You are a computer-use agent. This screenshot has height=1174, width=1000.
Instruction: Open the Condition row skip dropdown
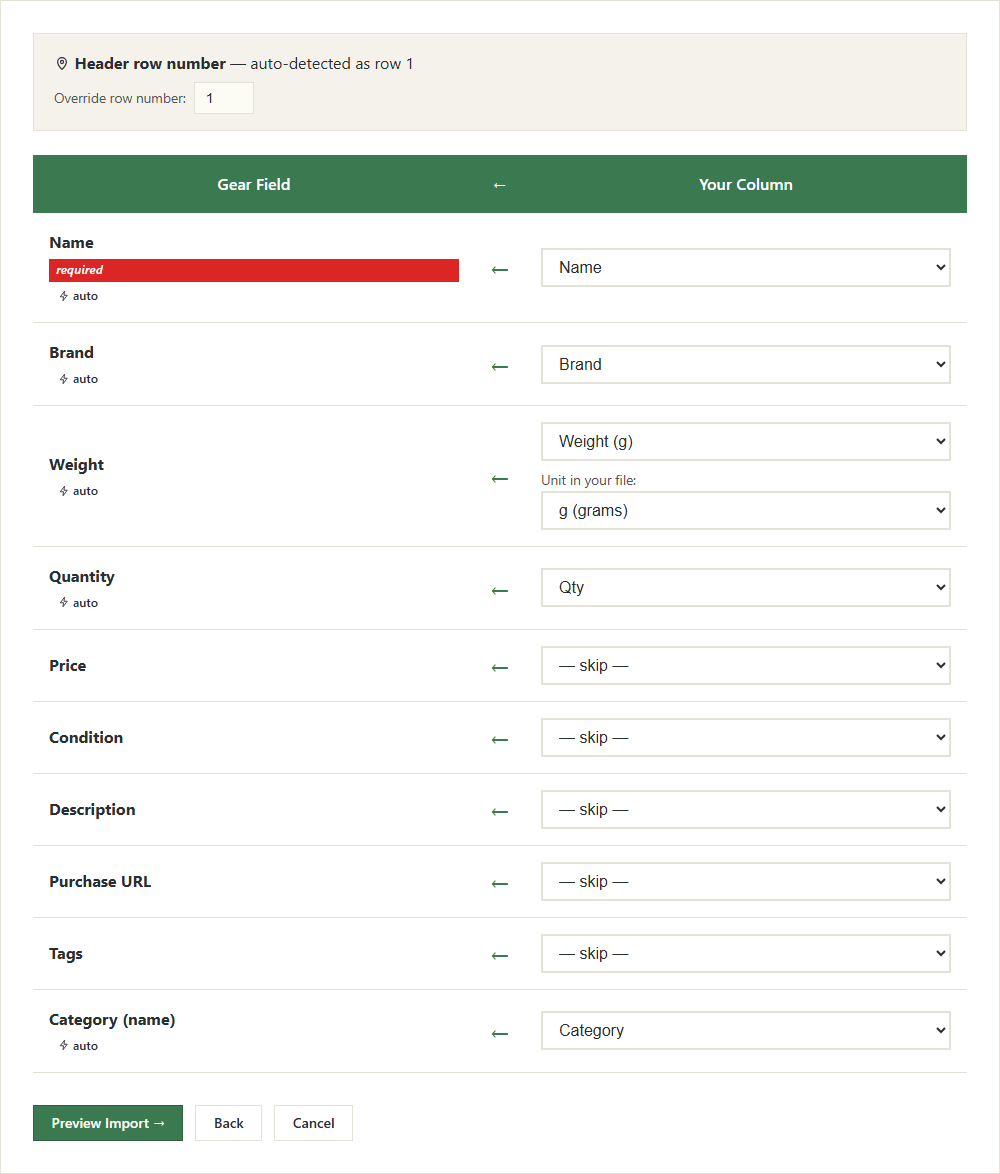click(x=746, y=737)
